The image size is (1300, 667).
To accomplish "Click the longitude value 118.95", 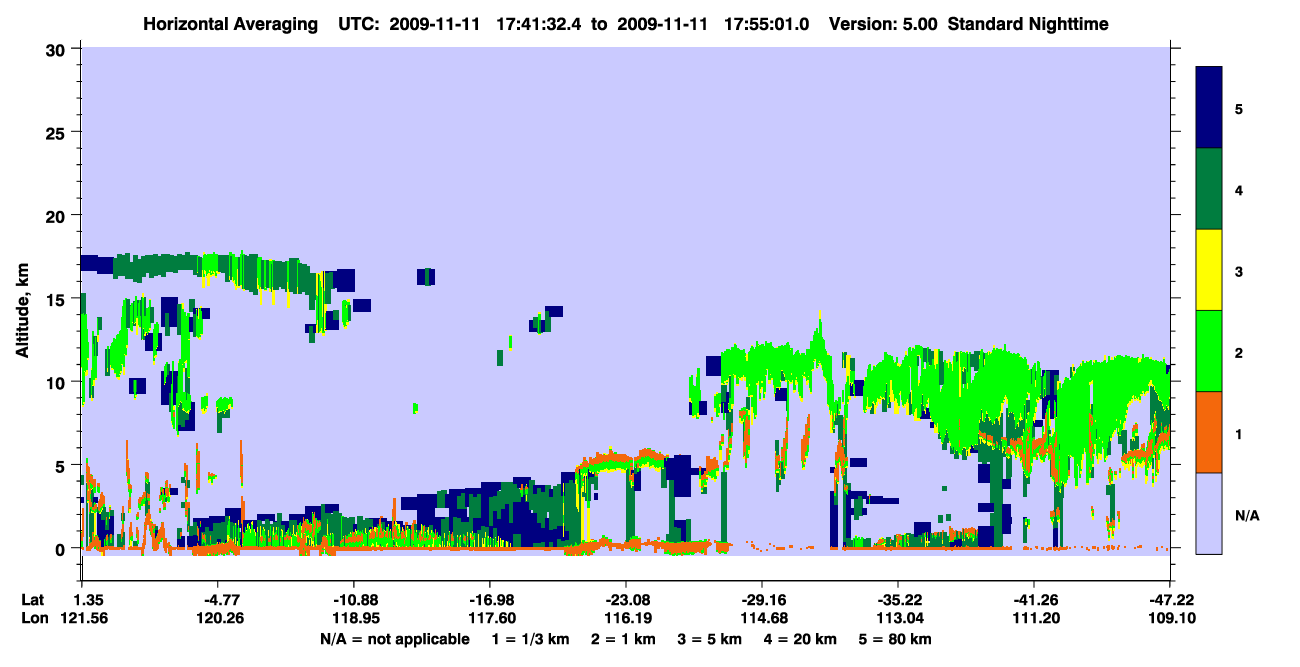I will (x=354, y=618).
